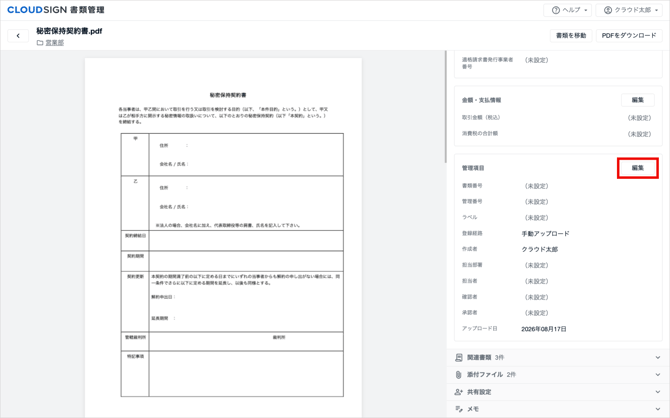Click the 管理項目 section heading
Viewport: 670px width, 418px height.
point(473,168)
